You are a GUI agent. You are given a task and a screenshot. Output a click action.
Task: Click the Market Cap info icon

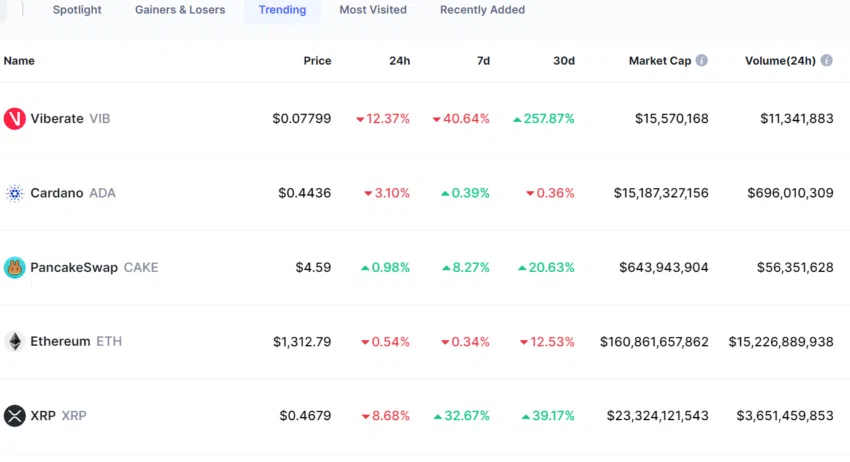(x=702, y=61)
